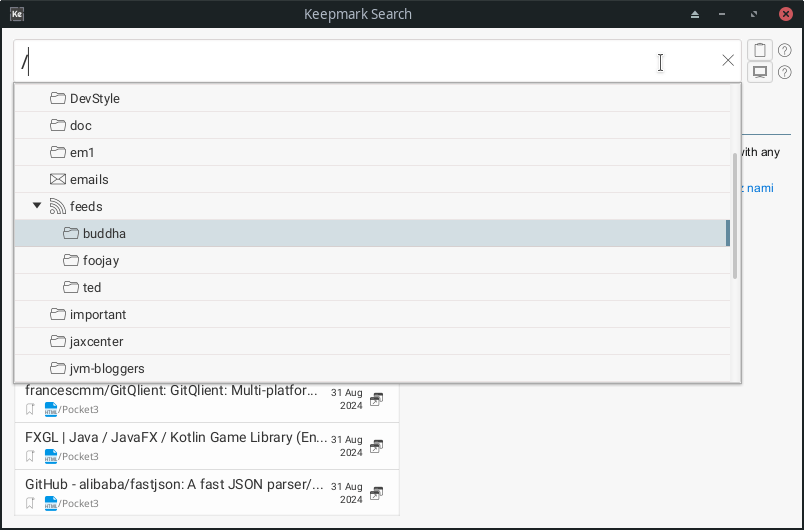Open the FXGL result in external window
Screen dimensions: 804x530
[376, 446]
